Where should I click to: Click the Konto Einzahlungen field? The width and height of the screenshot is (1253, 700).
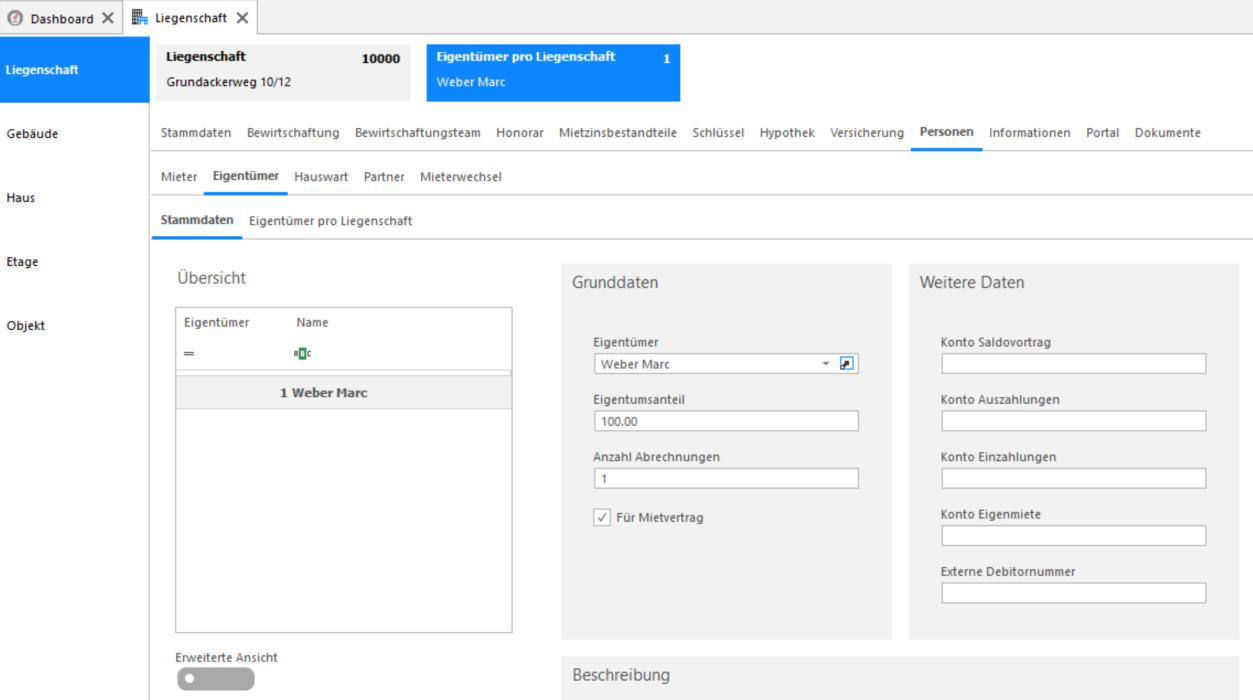click(1074, 478)
